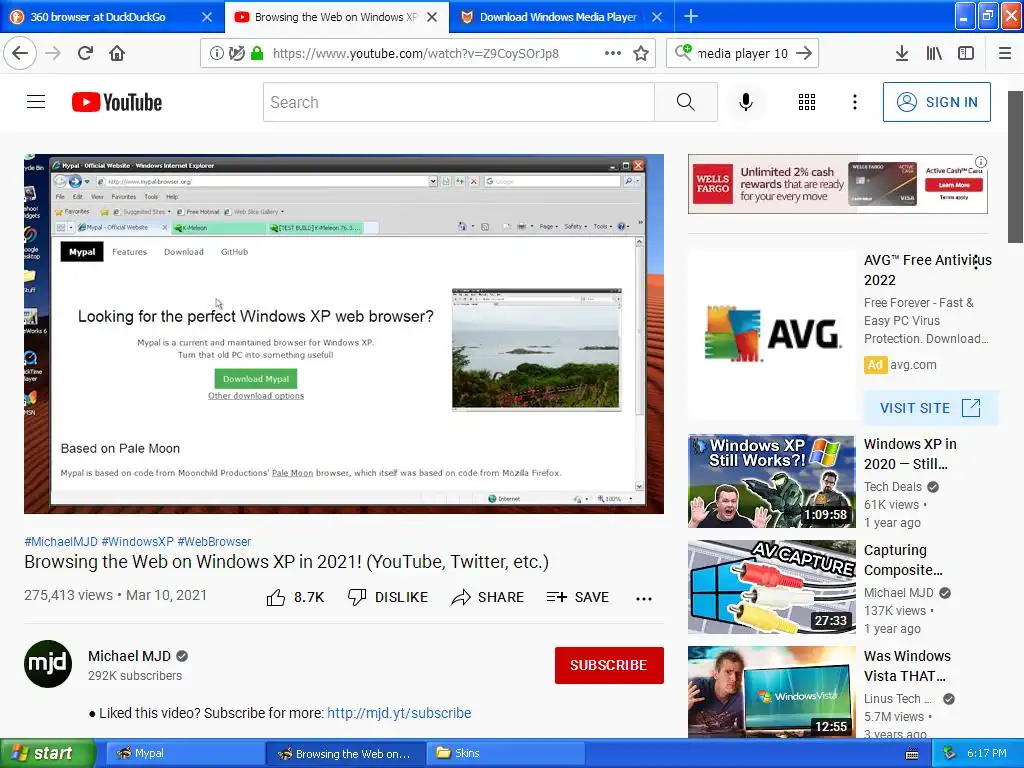Click the AVG logo ad image
Screen dimensions: 1024x768
(771, 335)
